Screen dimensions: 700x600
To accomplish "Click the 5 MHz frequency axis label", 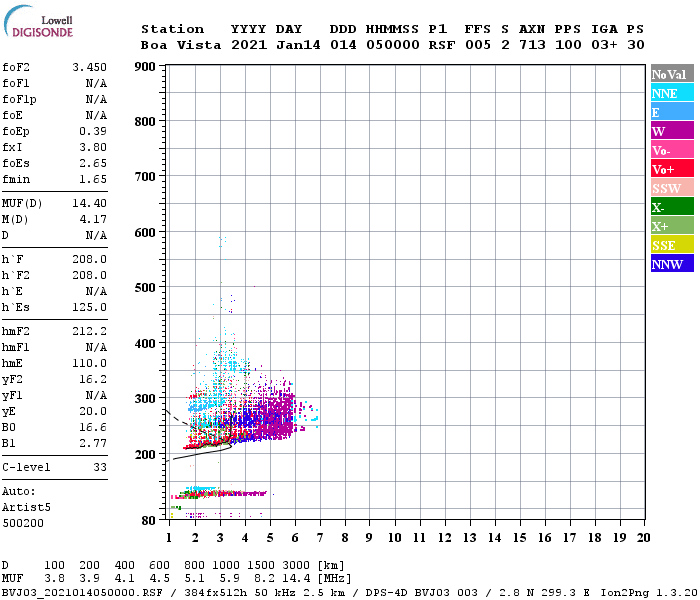I will (x=270, y=538).
